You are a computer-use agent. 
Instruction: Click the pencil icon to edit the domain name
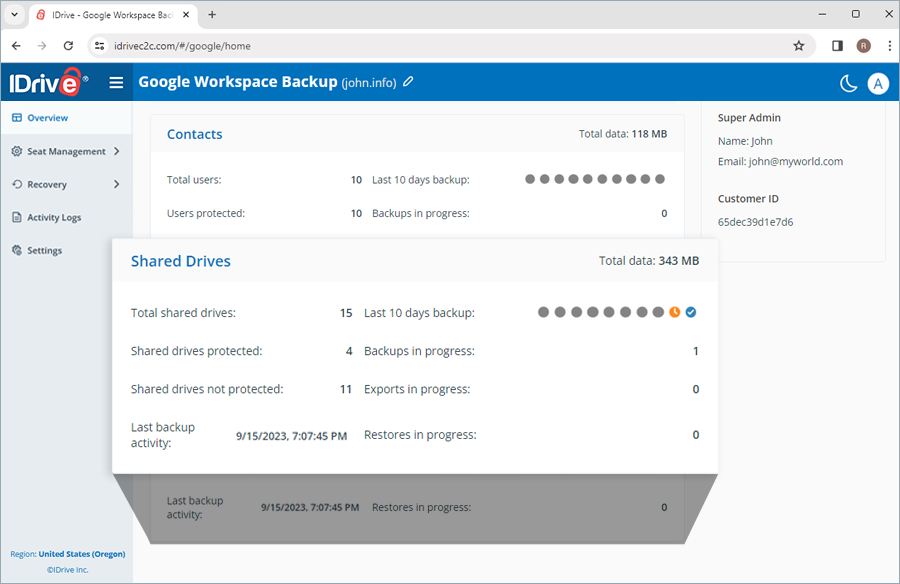coord(408,82)
